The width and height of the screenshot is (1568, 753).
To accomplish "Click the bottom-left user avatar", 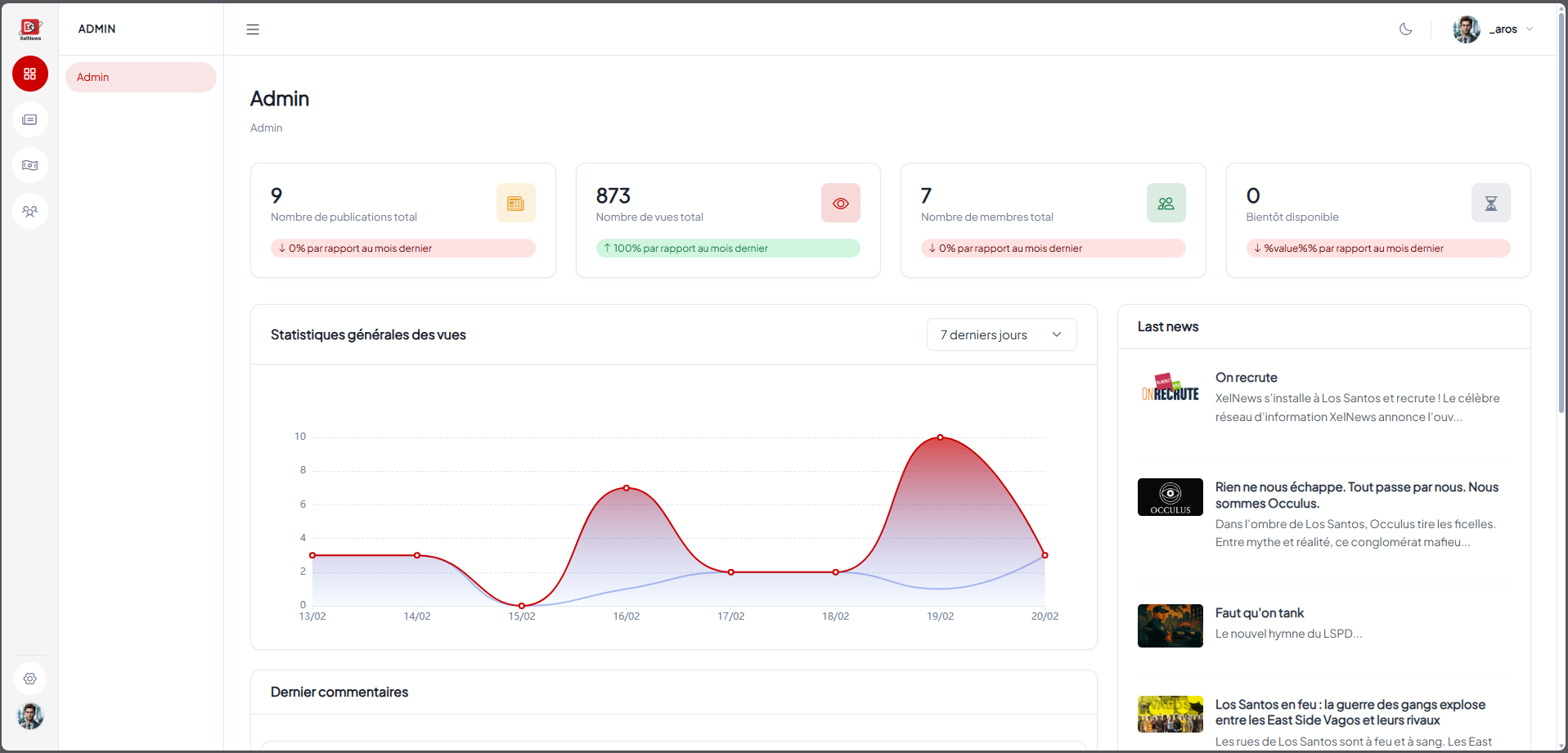I will tap(30, 716).
